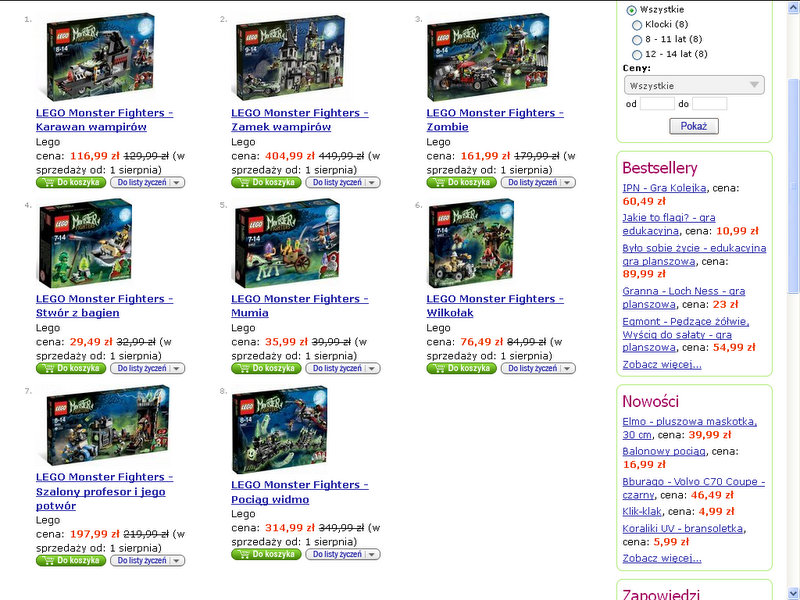The height and width of the screenshot is (600, 800).
Task: Add Mumia set to shopping cart
Action: tap(266, 368)
